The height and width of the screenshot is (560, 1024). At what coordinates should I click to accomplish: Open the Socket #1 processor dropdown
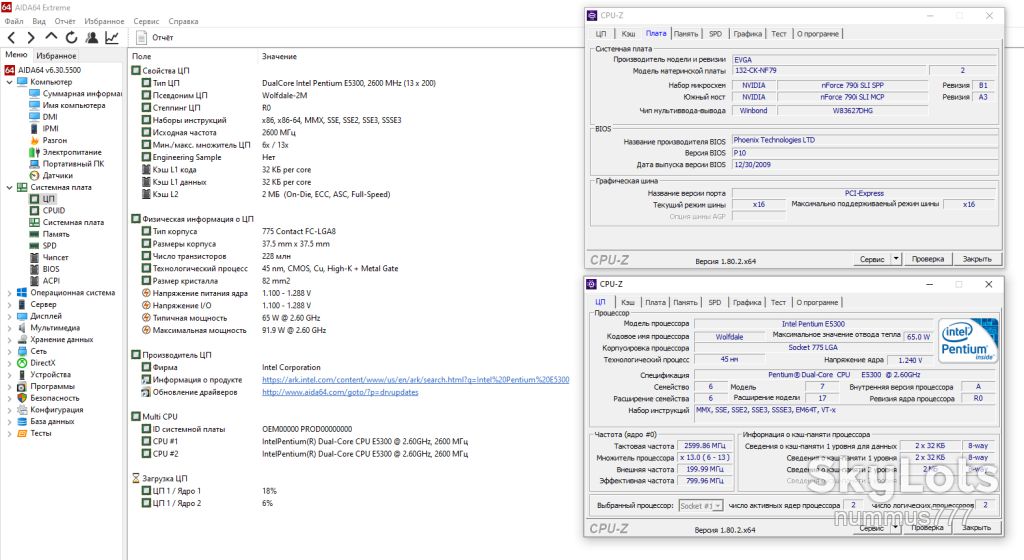click(x=700, y=506)
